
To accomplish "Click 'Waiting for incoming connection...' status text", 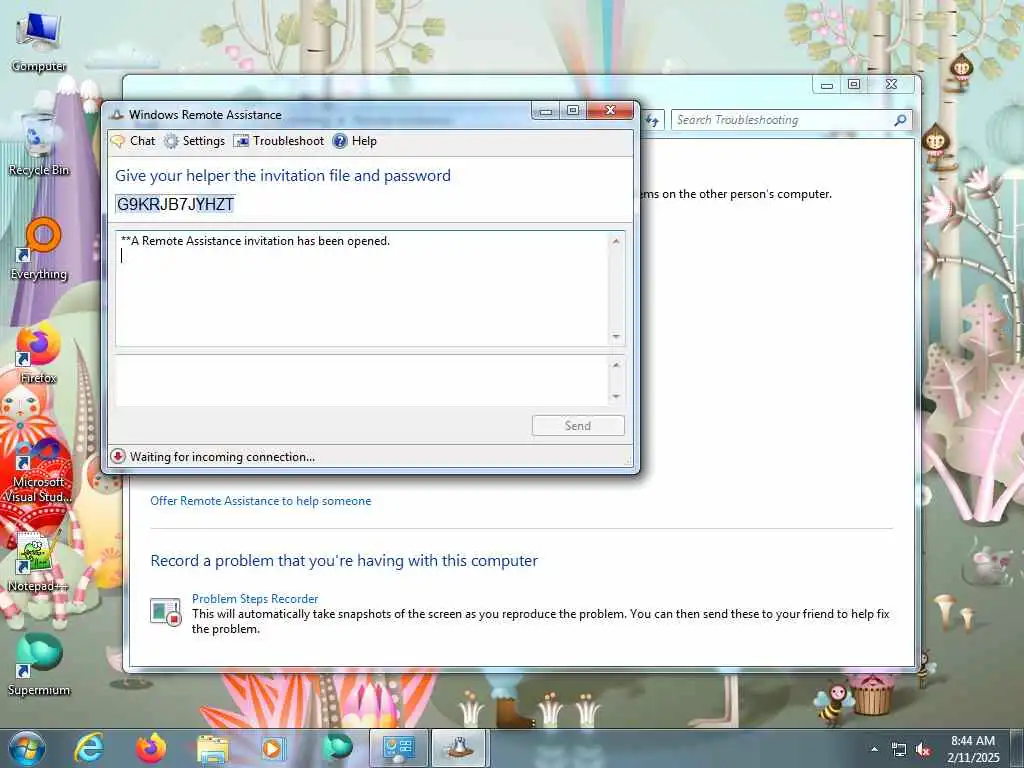I will [x=222, y=457].
